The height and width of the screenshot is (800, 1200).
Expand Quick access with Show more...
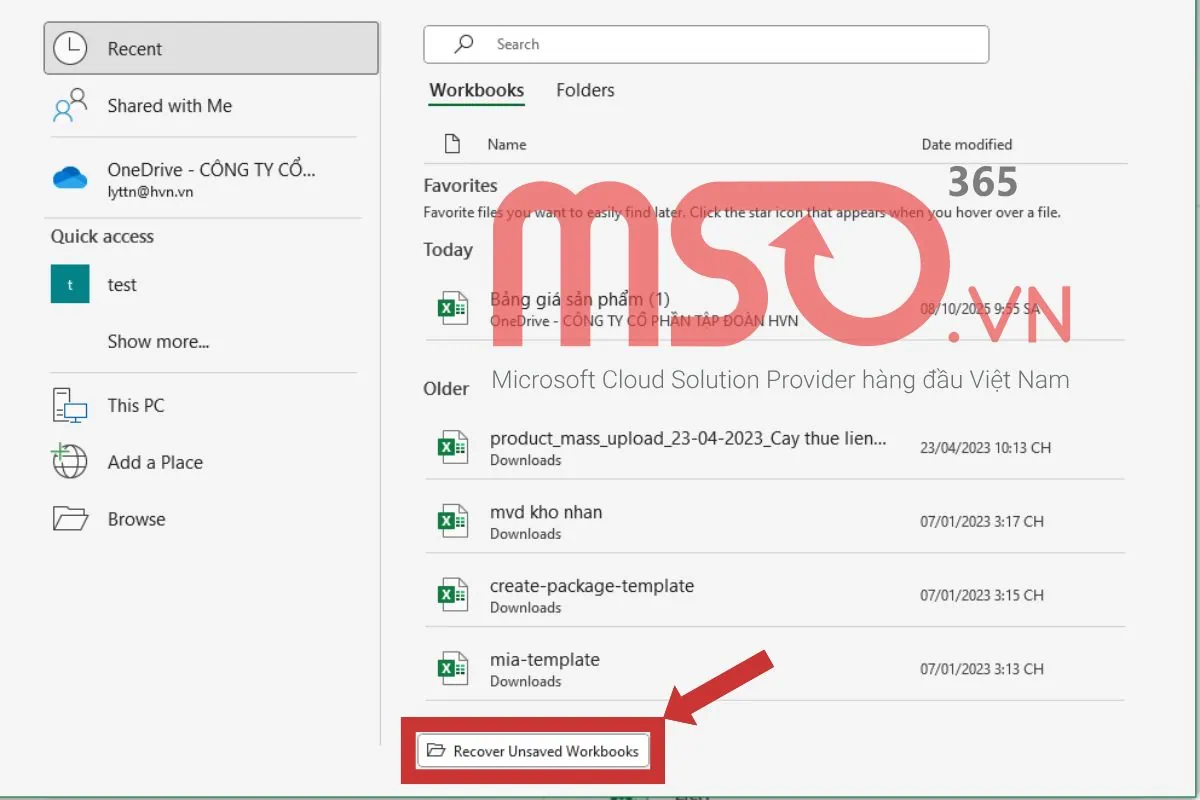(158, 342)
